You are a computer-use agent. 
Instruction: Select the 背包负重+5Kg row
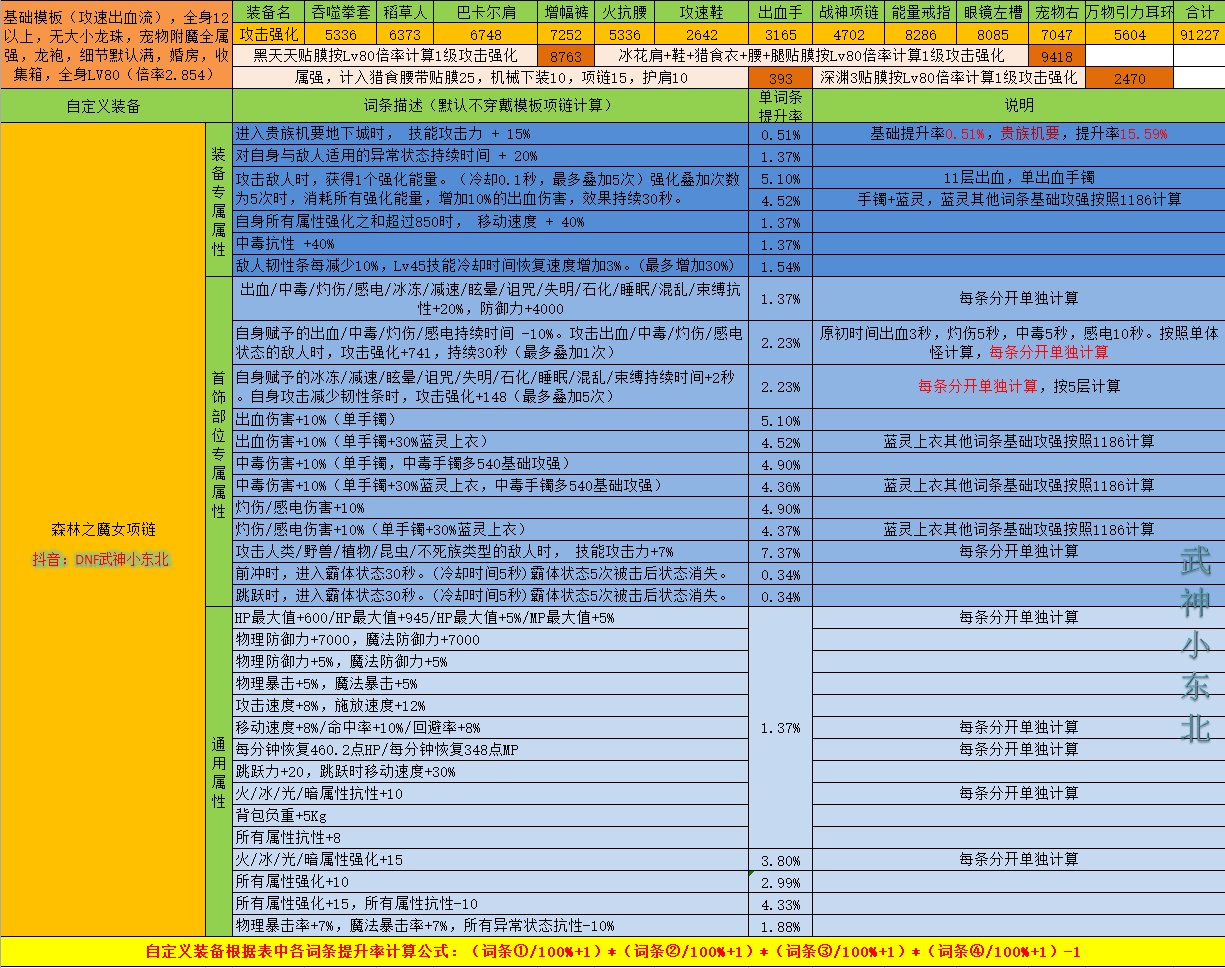[x=490, y=815]
